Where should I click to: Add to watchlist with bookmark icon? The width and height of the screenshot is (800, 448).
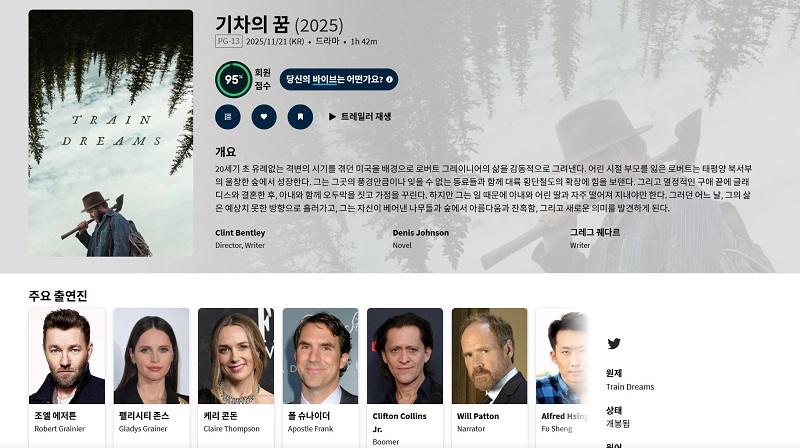tap(300, 117)
